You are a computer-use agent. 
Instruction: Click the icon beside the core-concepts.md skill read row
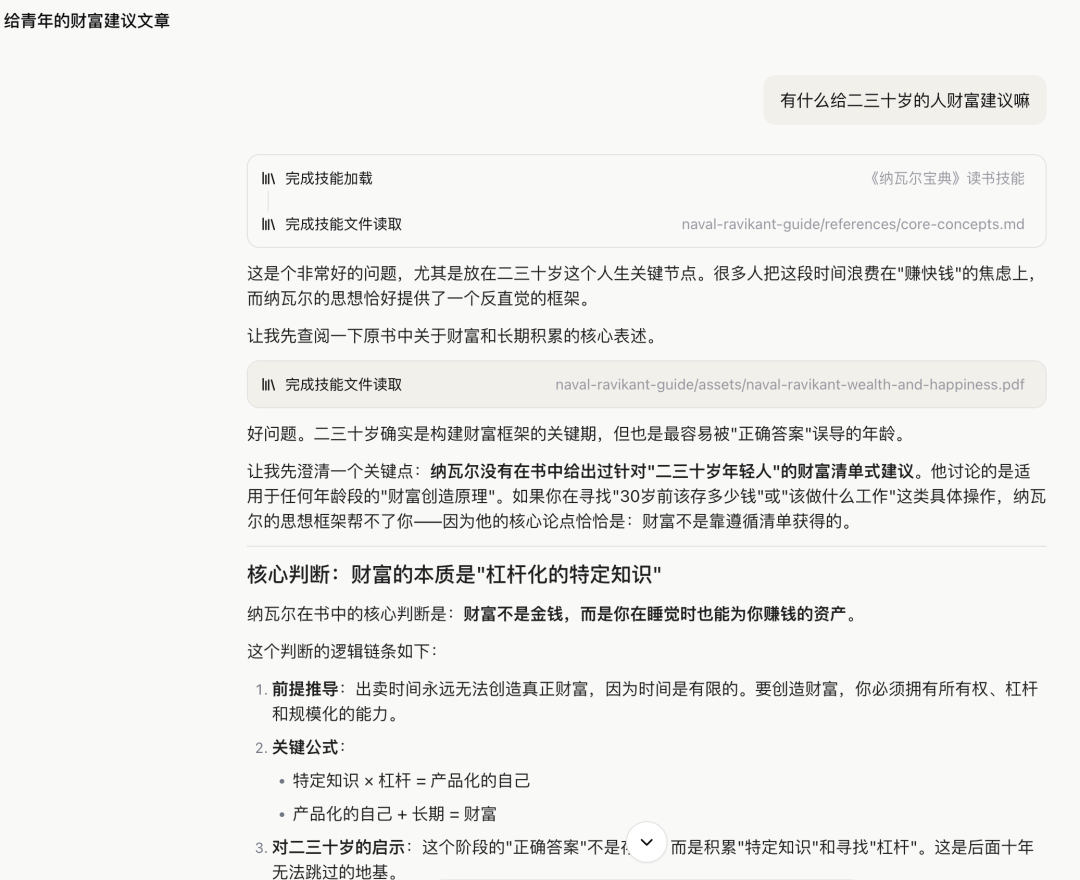tap(268, 224)
